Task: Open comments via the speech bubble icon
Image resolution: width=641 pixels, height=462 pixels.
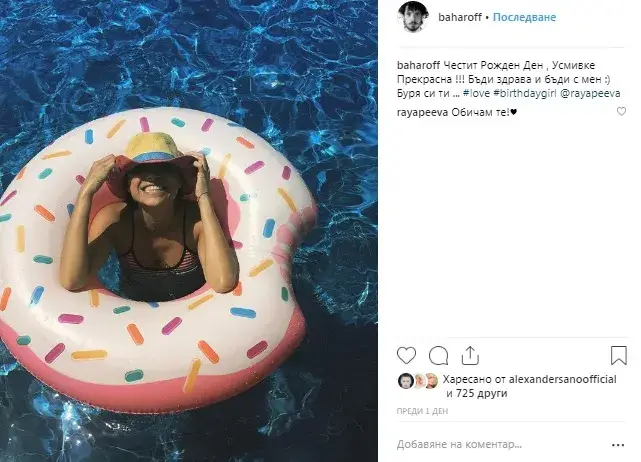Action: click(x=438, y=356)
